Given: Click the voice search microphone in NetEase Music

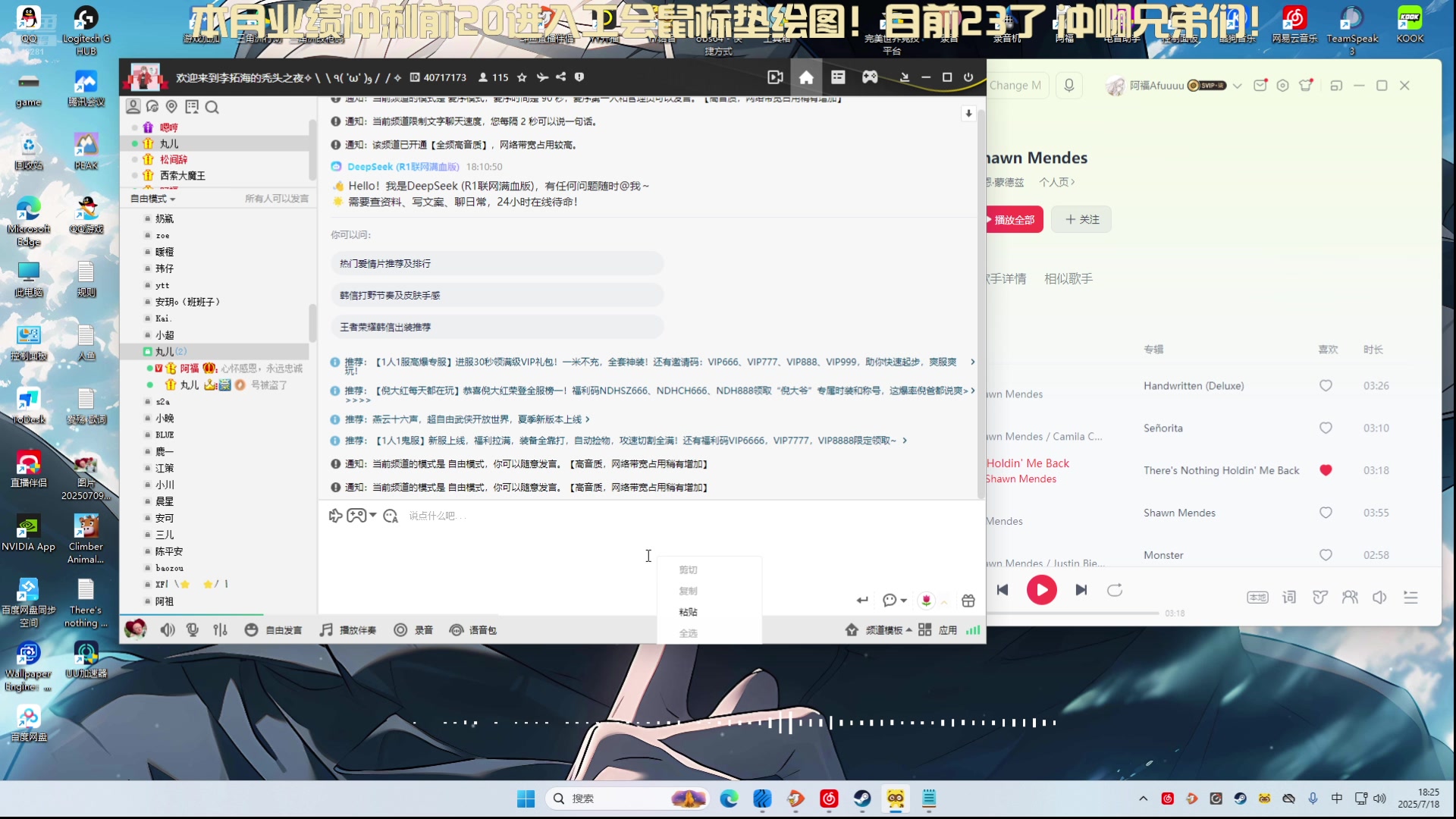Looking at the screenshot, I should coord(1069,86).
